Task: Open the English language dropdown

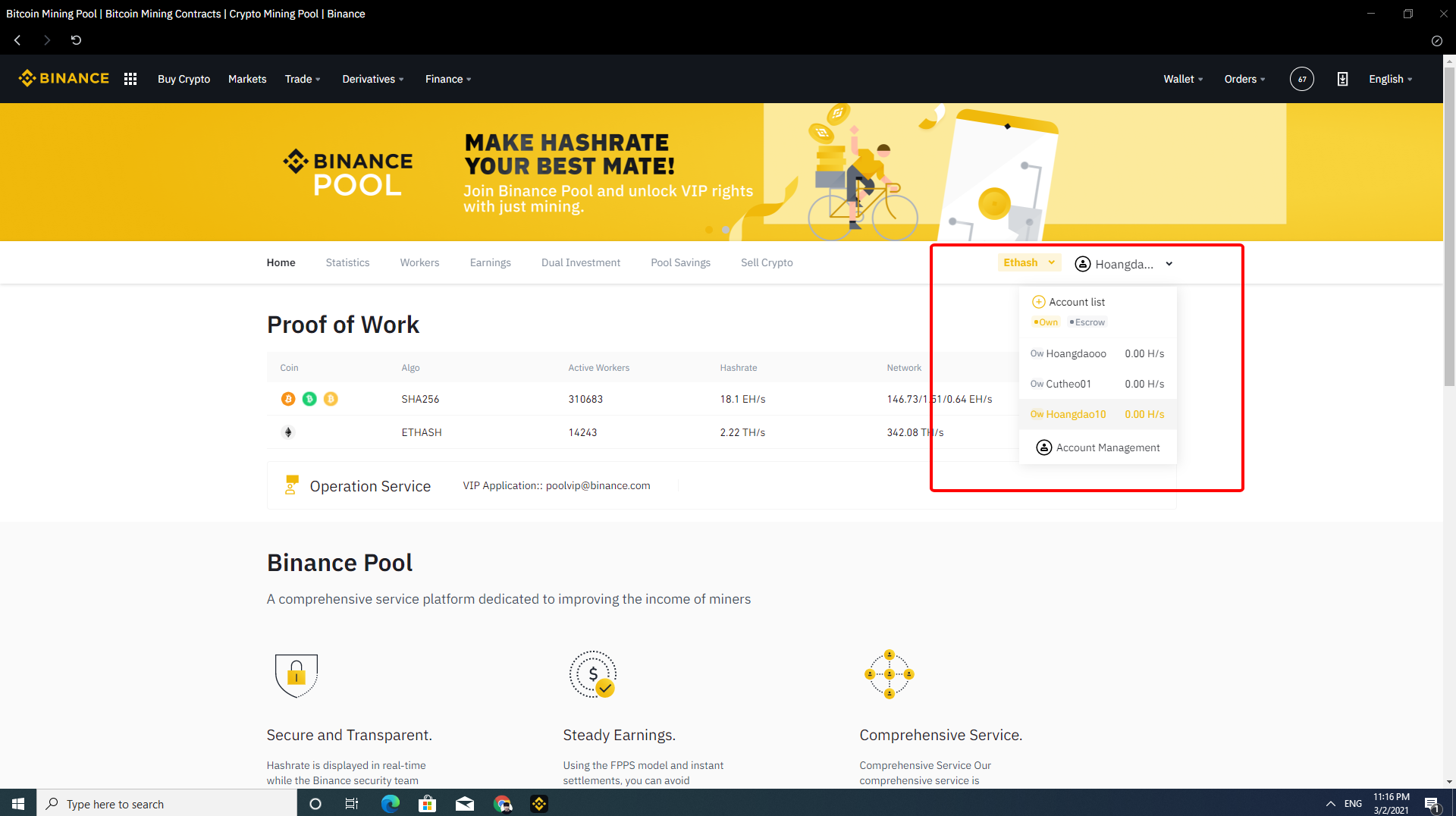Action: tap(1390, 79)
